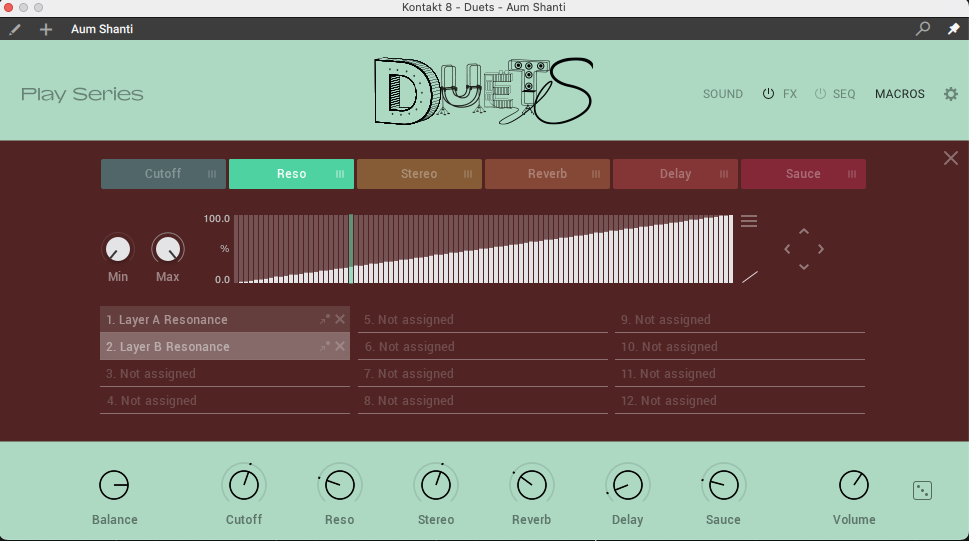The image size is (969, 541).
Task: Open the SOUND page
Action: (722, 94)
